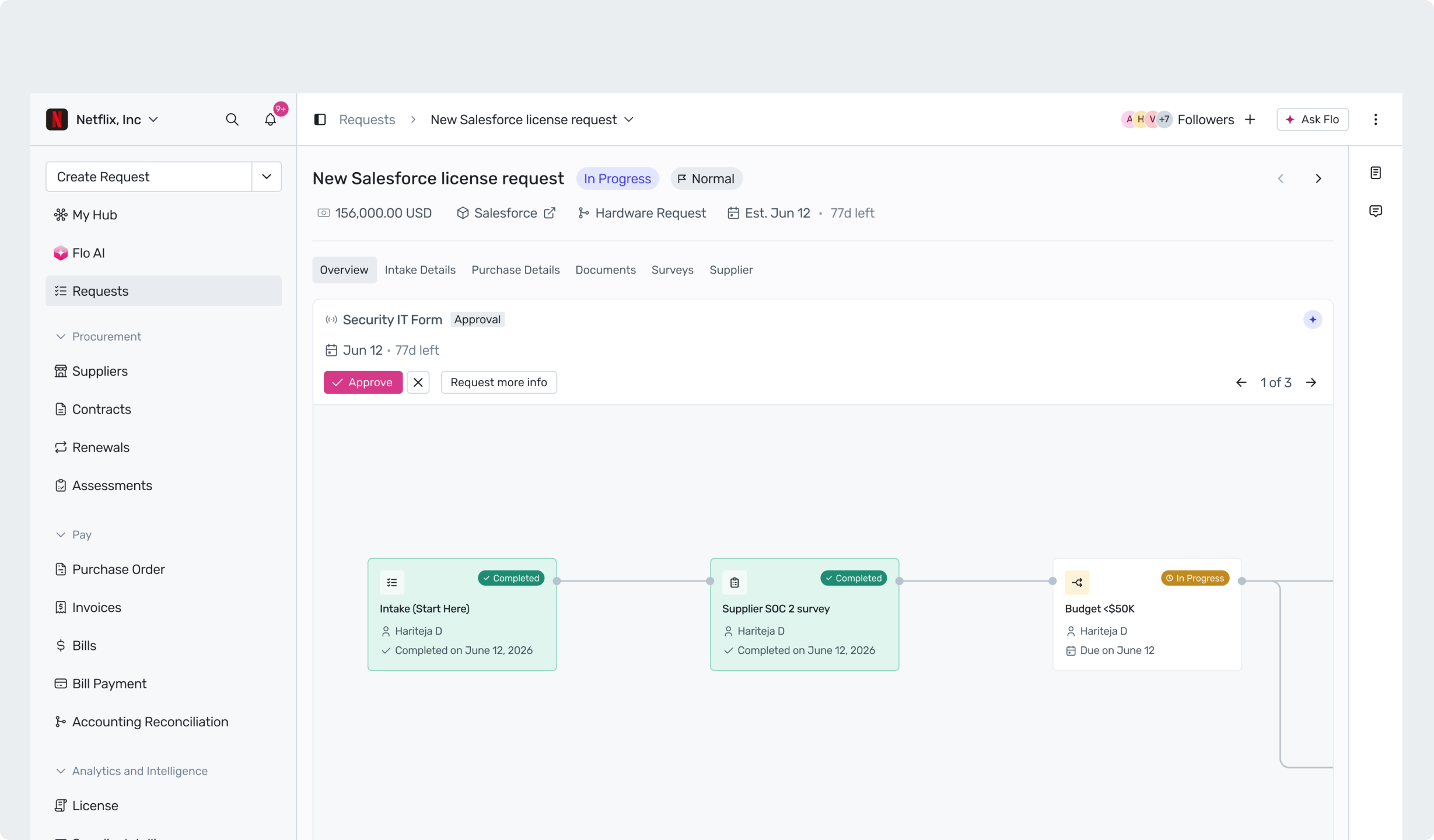Open Invoices in sidebar
The height and width of the screenshot is (840, 1434).
(163, 607)
